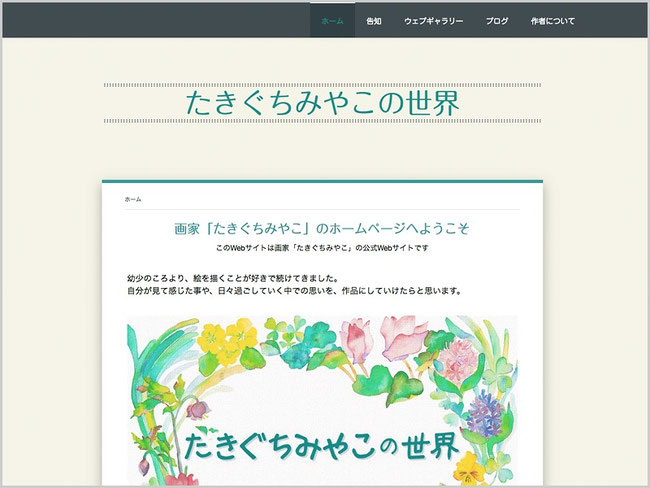650x488 pixels.
Task: Go to the ウェブギャラリー page
Action: point(433,21)
